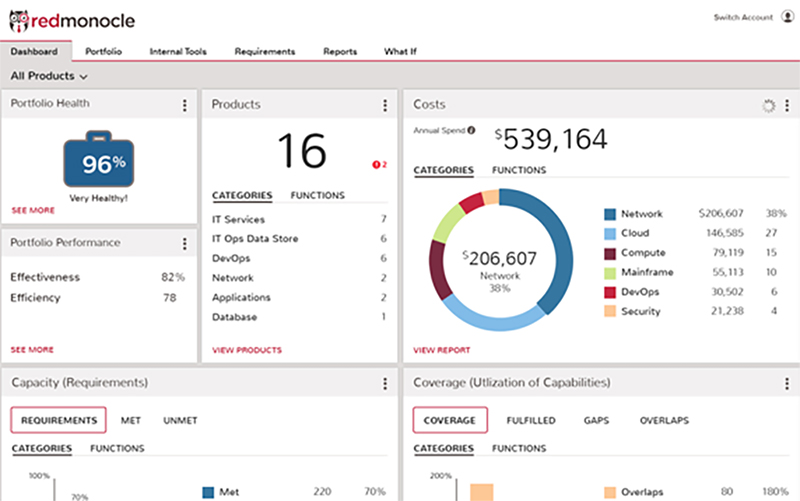Image resolution: width=800 pixels, height=501 pixels.
Task: Open Products panel three-dot menu
Action: pos(385,105)
